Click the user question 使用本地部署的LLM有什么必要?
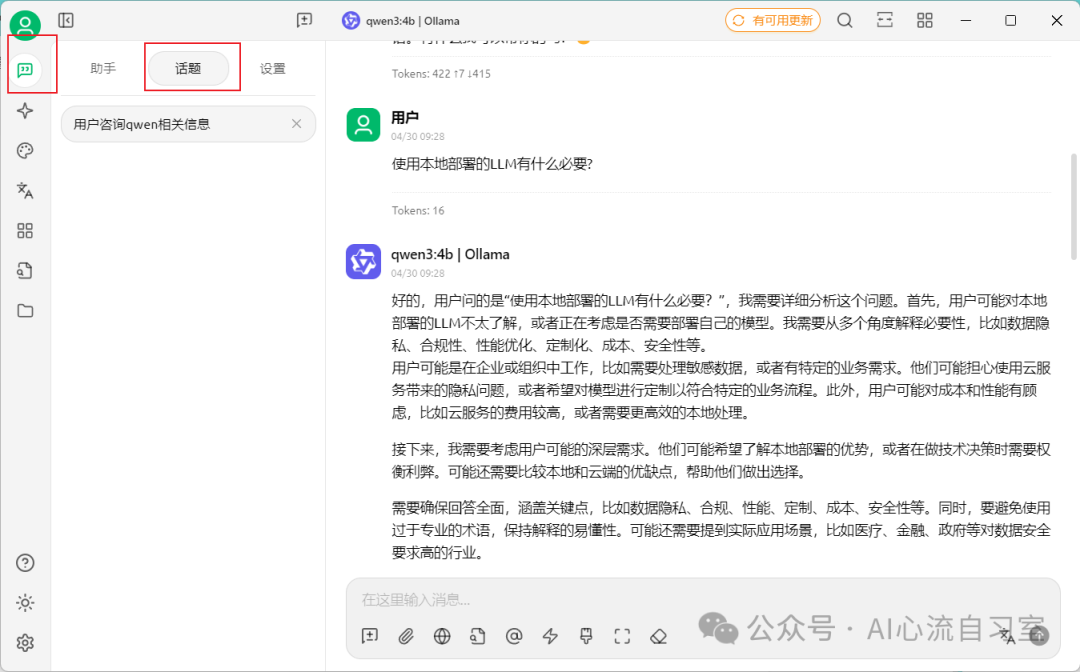The image size is (1080, 672). coord(492,164)
